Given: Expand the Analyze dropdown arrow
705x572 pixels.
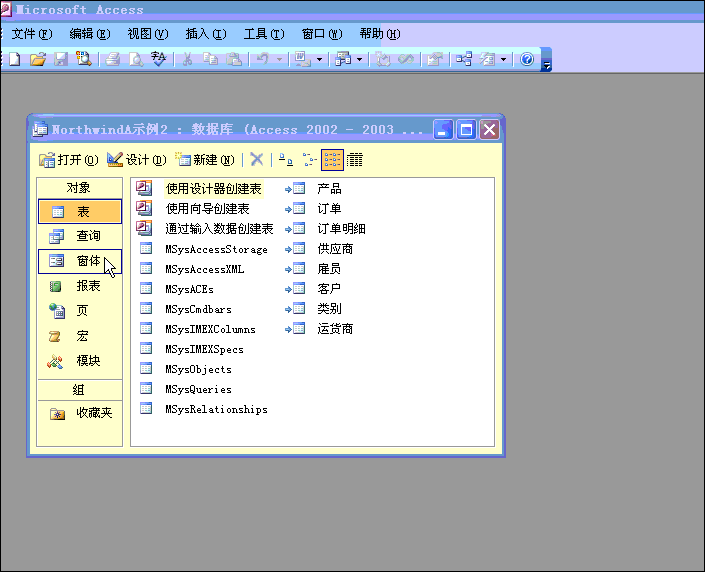Looking at the screenshot, I should point(359,59).
